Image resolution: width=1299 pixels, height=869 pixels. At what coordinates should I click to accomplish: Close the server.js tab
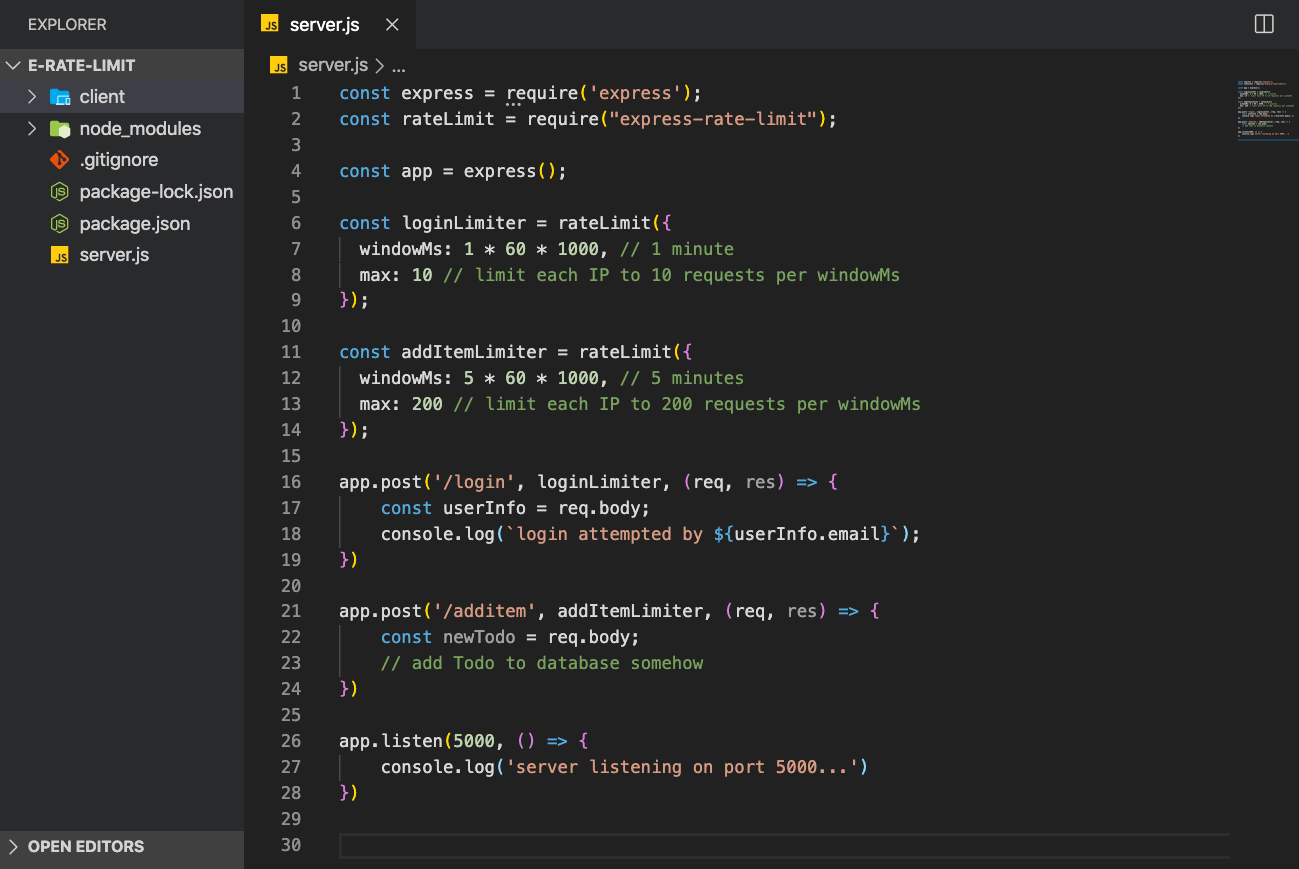[392, 25]
